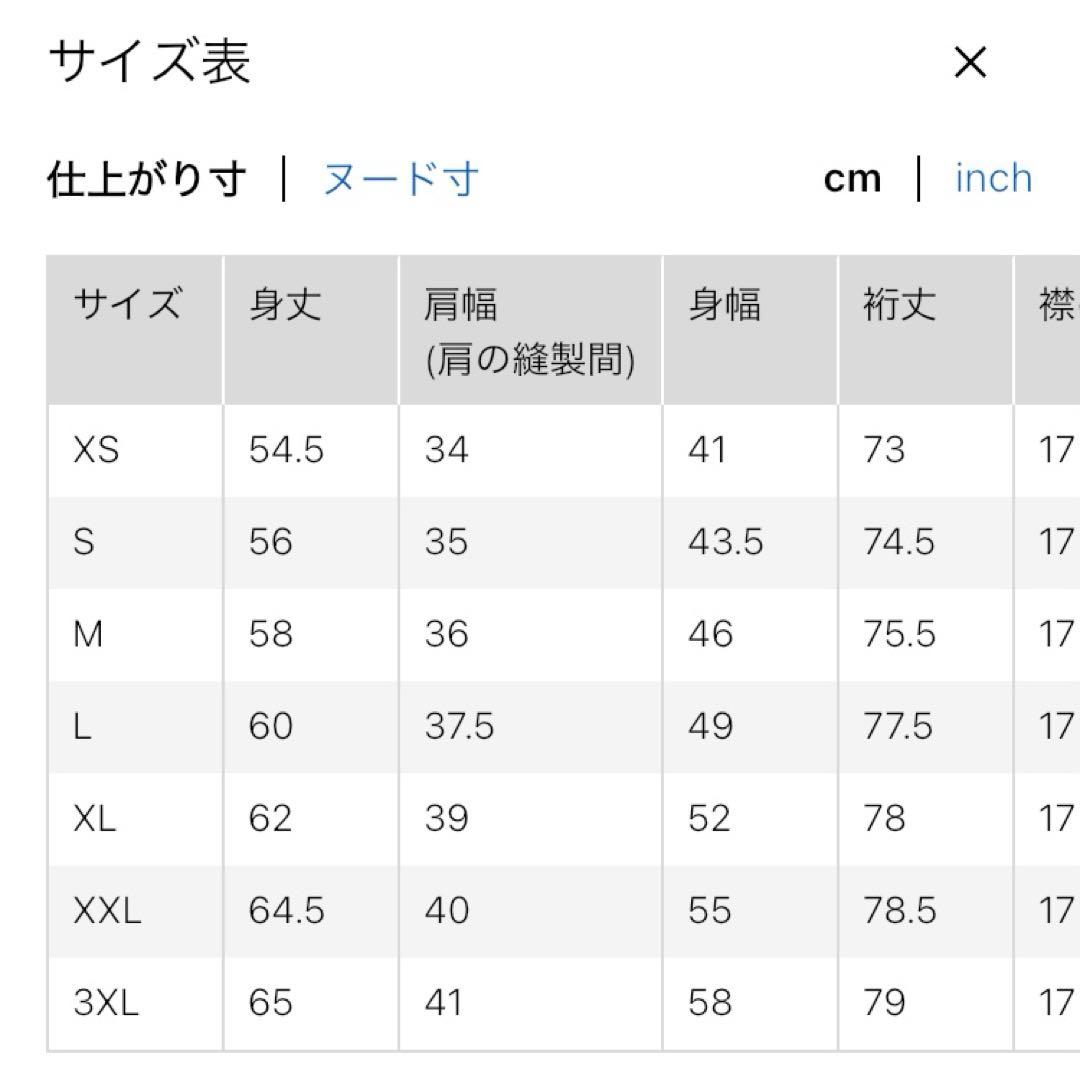Switch to the ヌード寸 tab
The width and height of the screenshot is (1080, 1080).
(400, 180)
